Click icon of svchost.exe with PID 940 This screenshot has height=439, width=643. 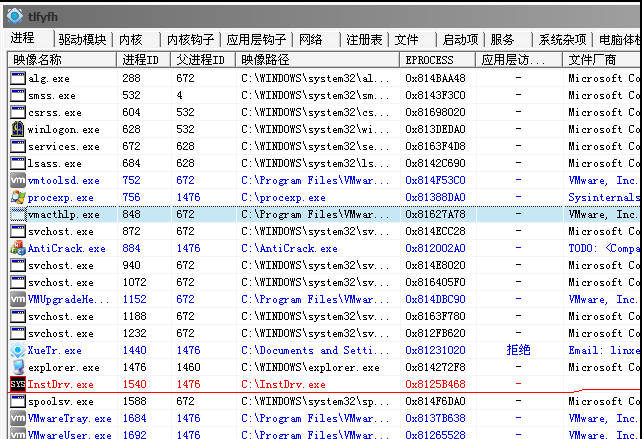point(18,265)
